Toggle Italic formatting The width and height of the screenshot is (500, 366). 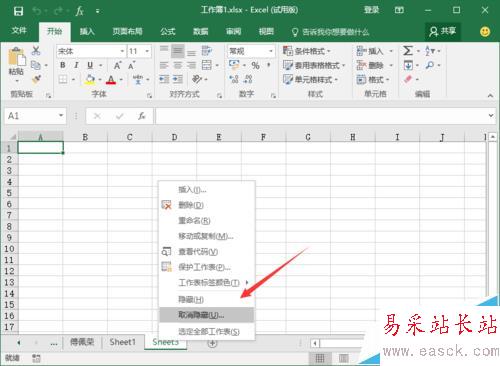click(x=76, y=65)
